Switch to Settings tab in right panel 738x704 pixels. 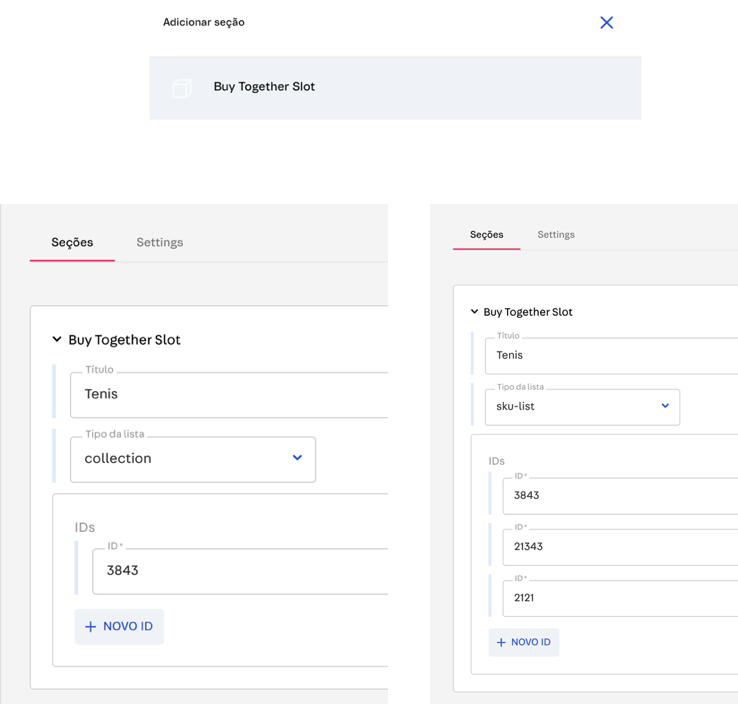[556, 234]
